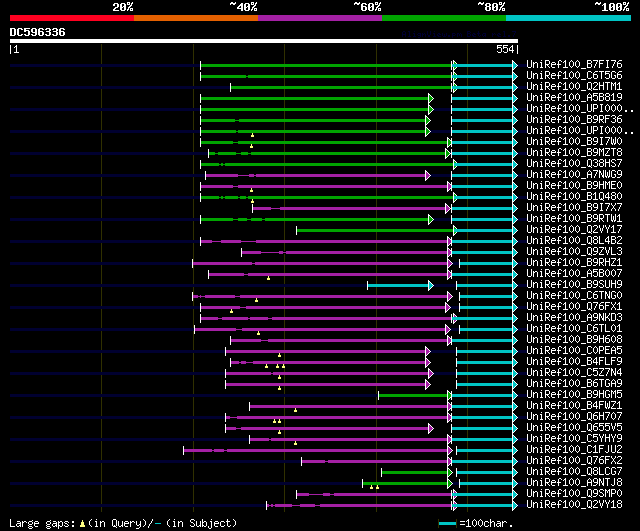
Task: Open hit UniRef100_B9I7W0
Action: tap(574, 142)
